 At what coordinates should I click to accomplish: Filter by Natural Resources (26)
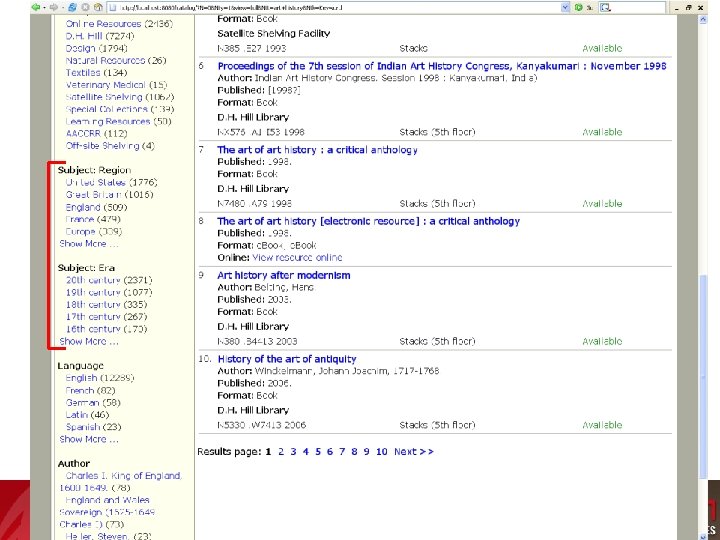[116, 60]
